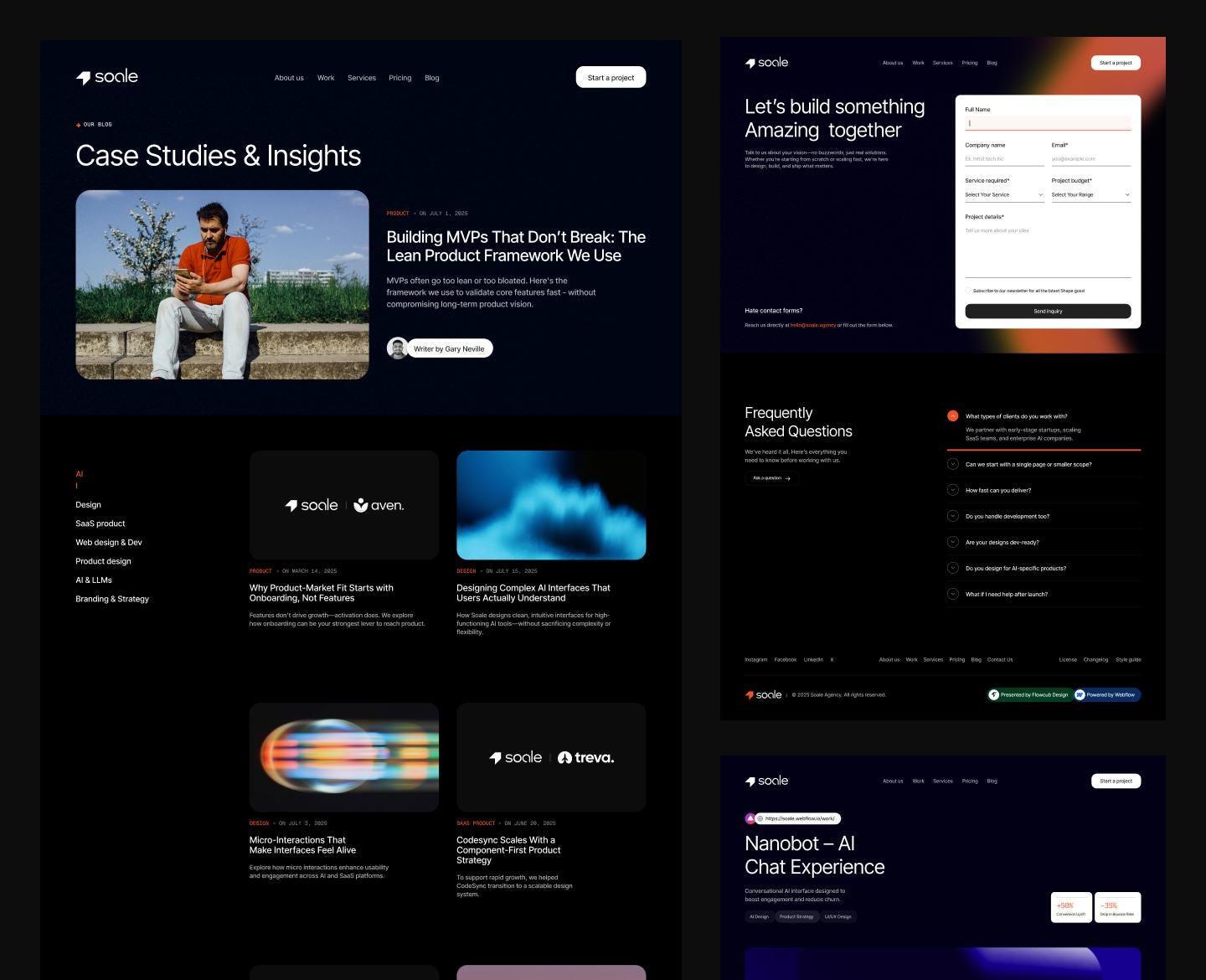The width and height of the screenshot is (1206, 980).
Task: Open the featured article photo of seated man
Action: (222, 285)
